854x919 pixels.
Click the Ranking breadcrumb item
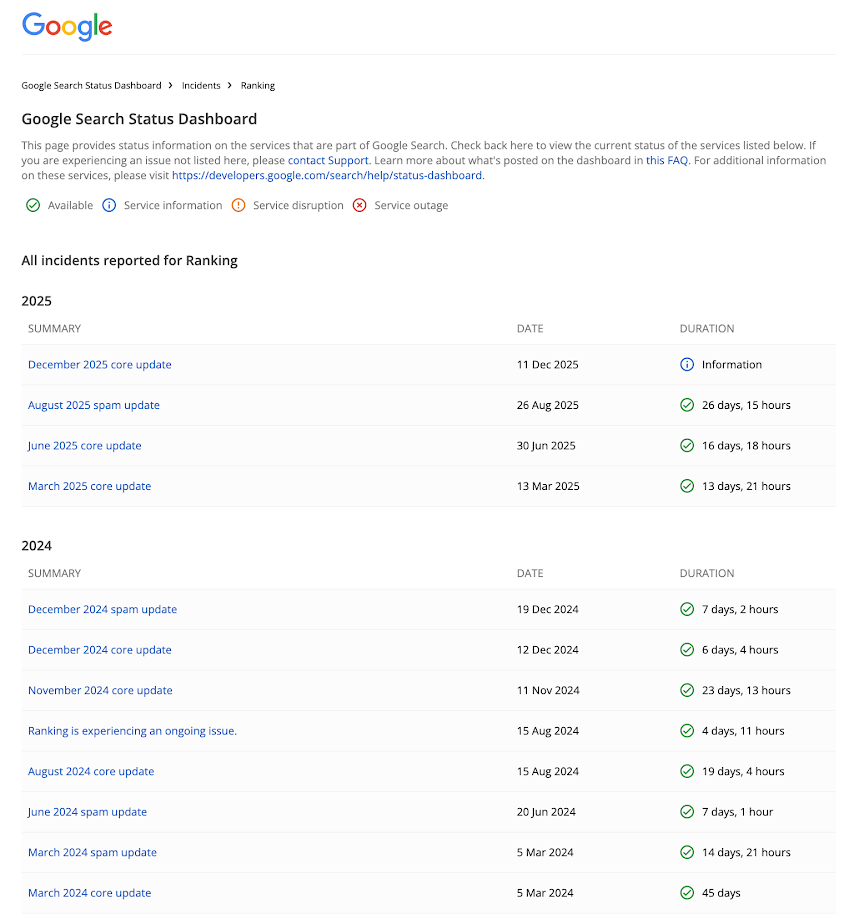(x=258, y=86)
